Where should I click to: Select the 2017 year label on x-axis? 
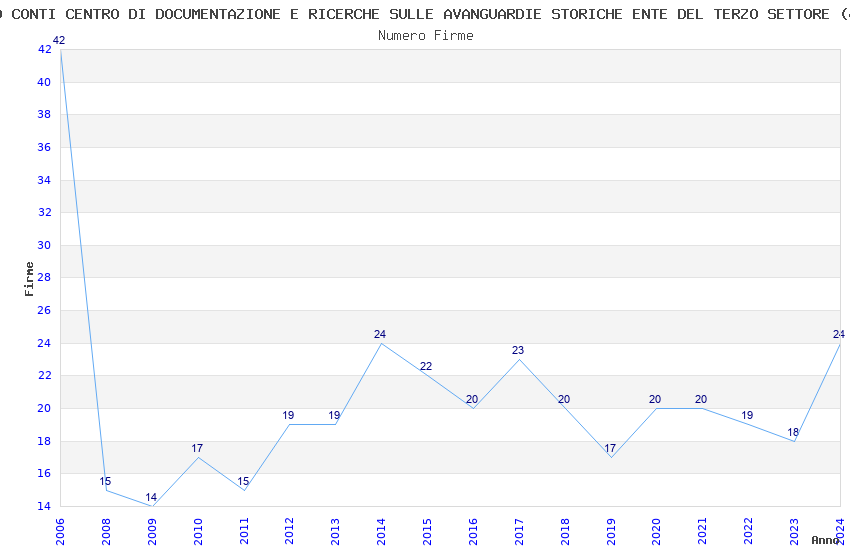click(x=519, y=531)
